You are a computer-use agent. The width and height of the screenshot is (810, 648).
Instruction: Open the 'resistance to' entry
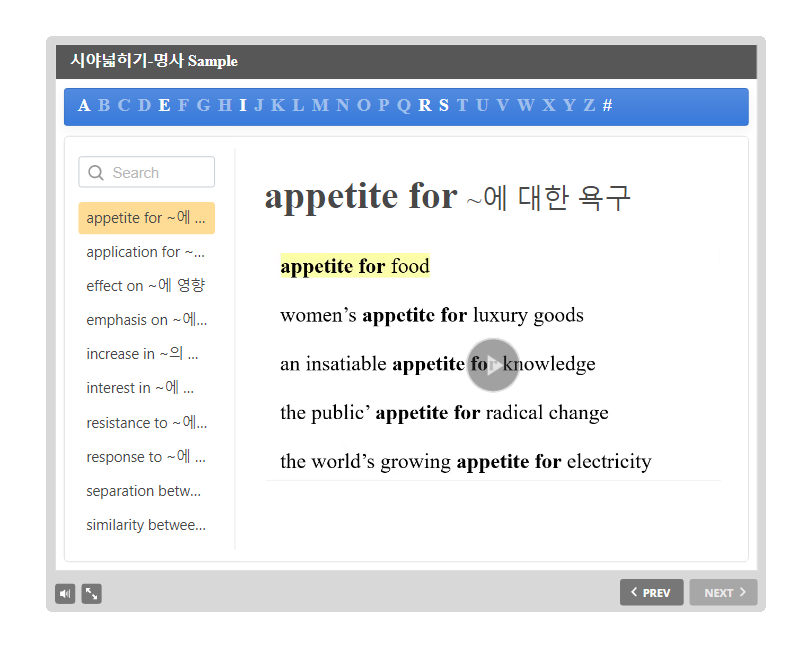[x=146, y=423]
